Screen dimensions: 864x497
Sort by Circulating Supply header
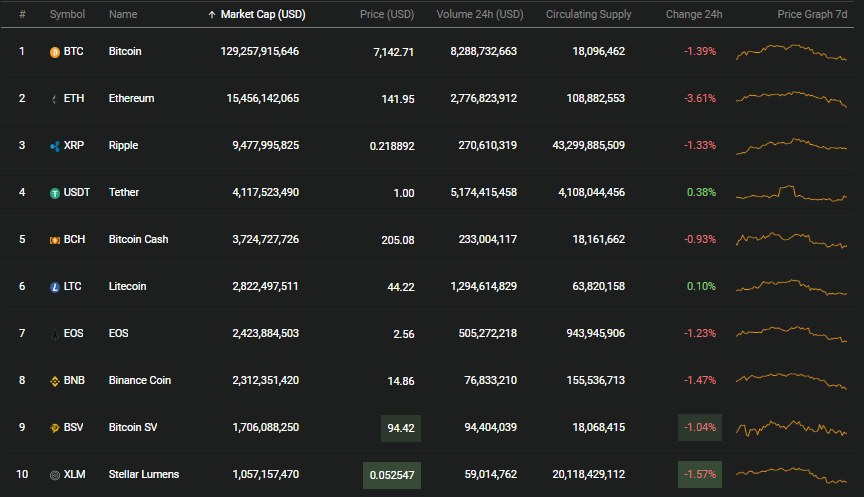tap(588, 14)
